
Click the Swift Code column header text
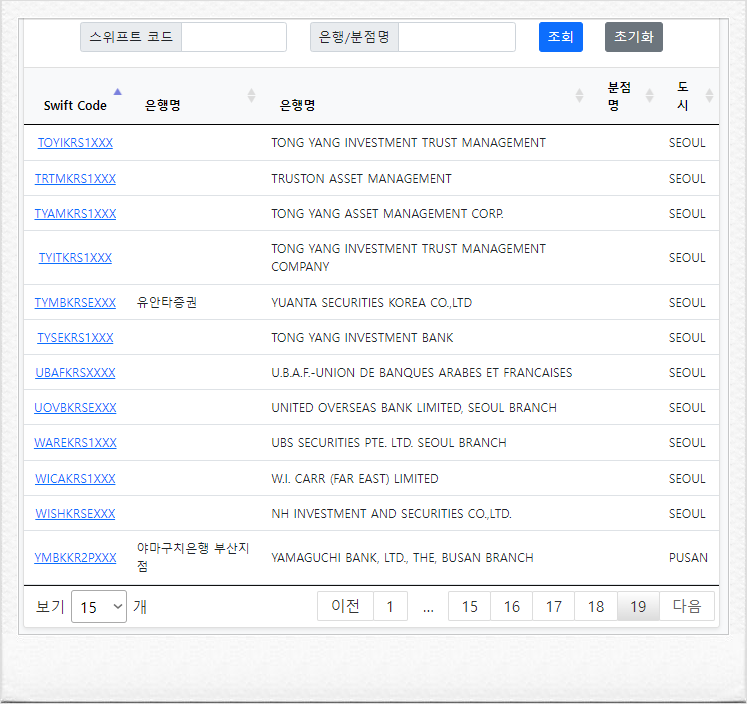tap(75, 105)
